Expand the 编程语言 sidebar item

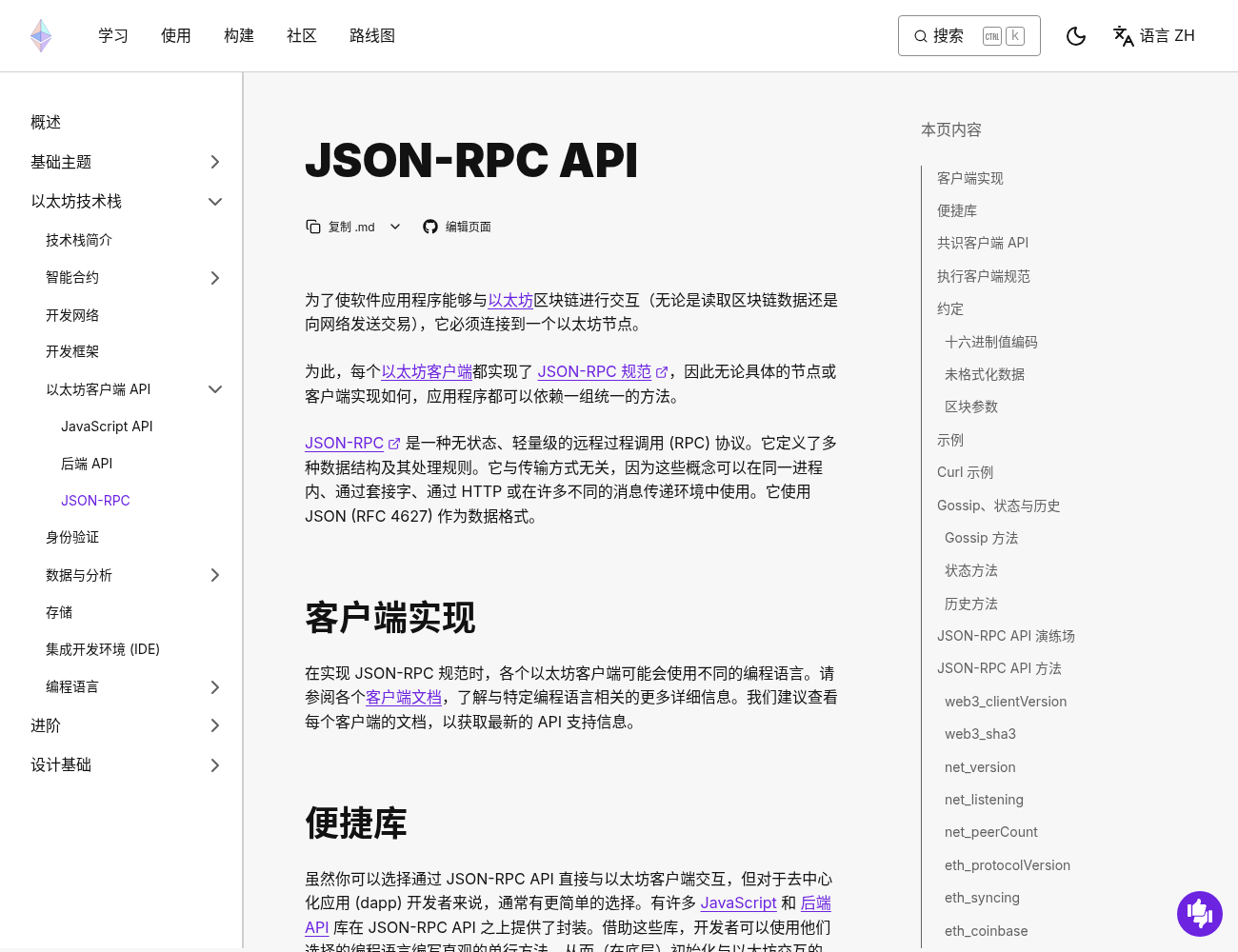pyautogui.click(x=215, y=687)
